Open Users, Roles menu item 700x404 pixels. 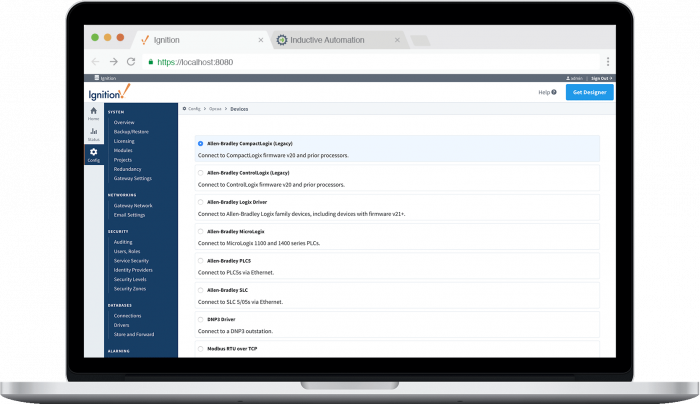pos(127,251)
